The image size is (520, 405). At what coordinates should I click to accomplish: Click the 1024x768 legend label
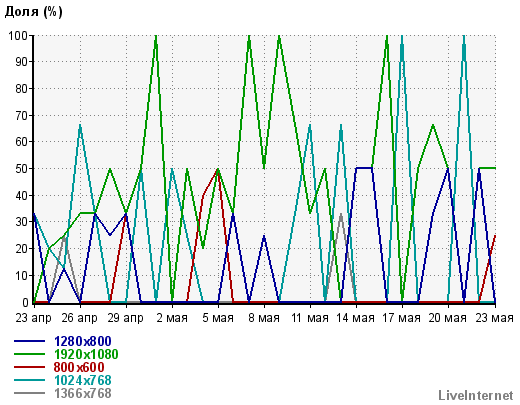click(82, 380)
